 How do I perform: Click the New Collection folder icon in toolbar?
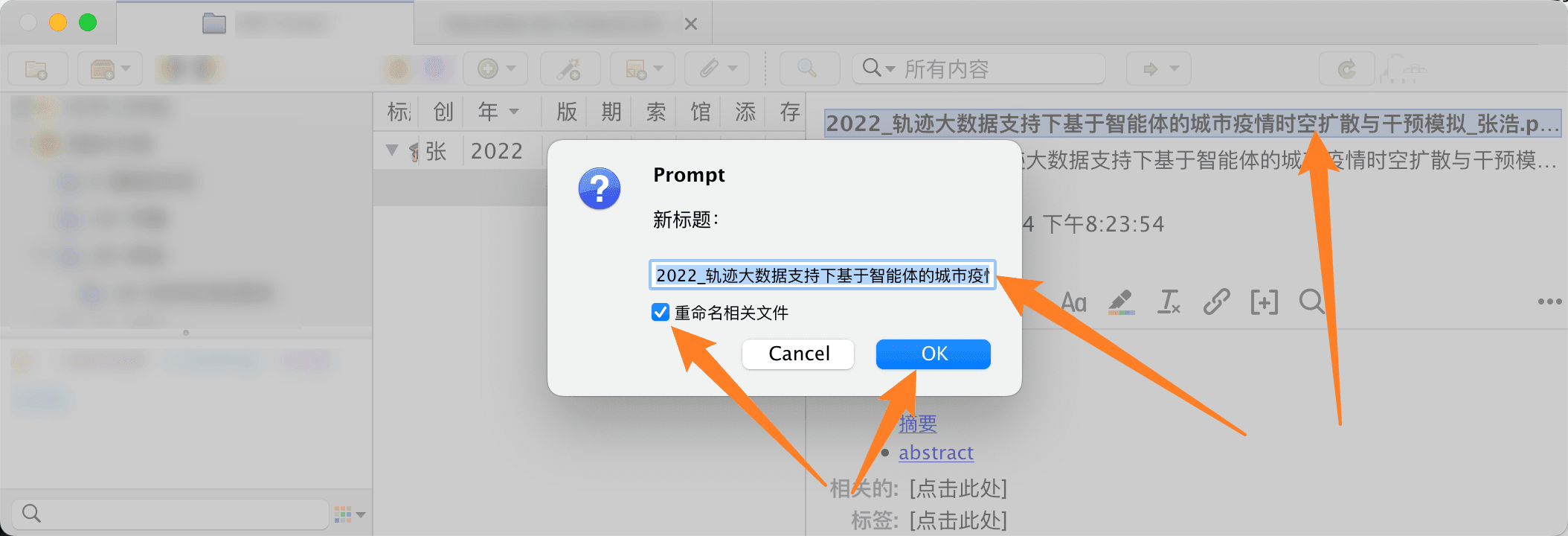click(x=37, y=69)
